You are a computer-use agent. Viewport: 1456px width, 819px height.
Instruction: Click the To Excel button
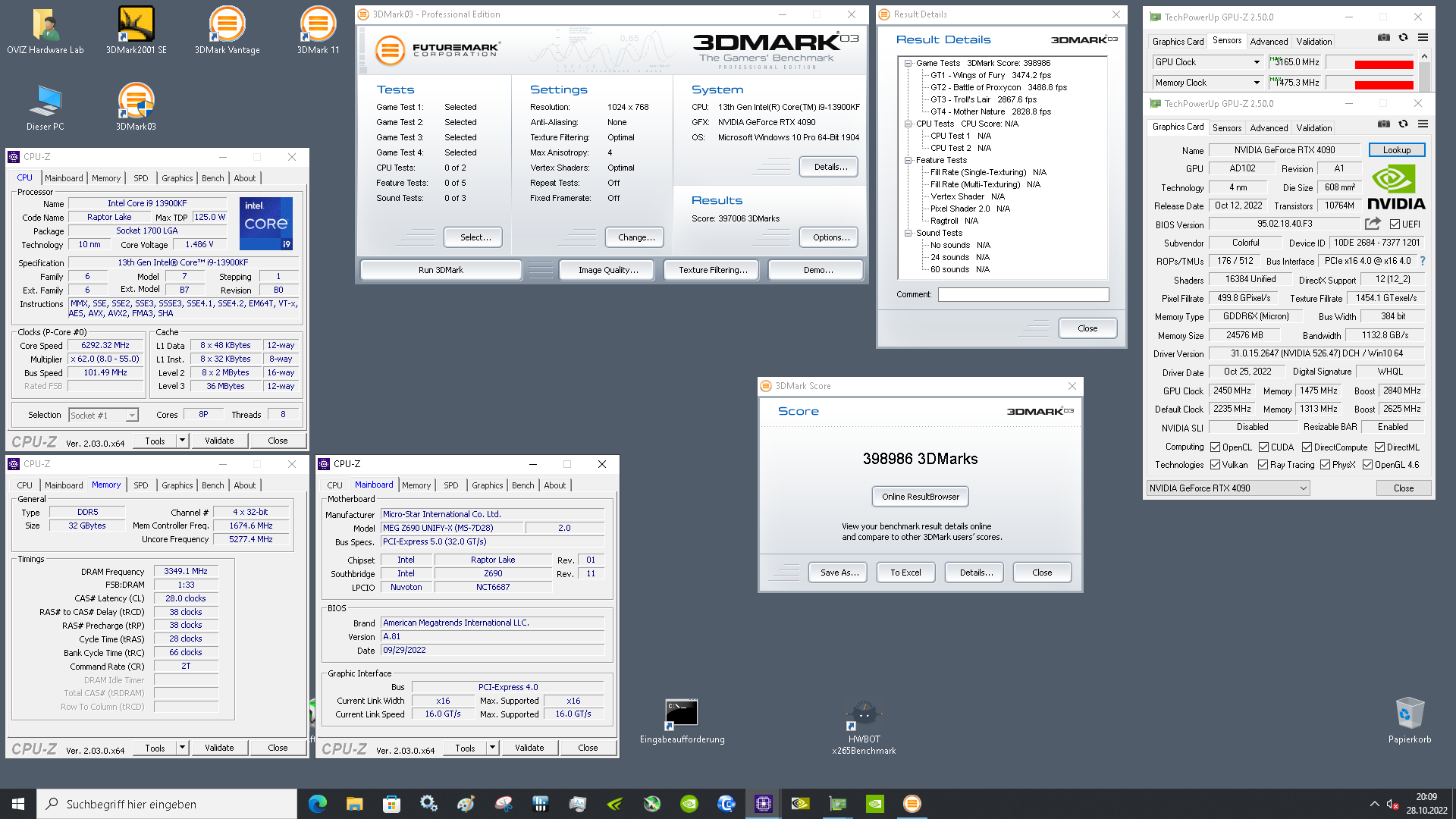(x=905, y=573)
